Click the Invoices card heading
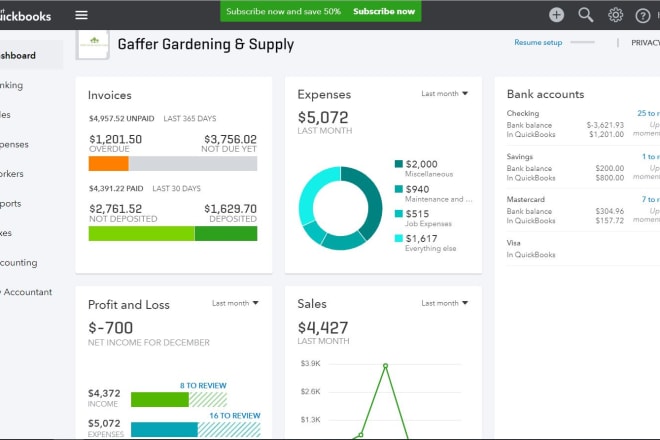This screenshot has height=440, width=660. coord(109,95)
